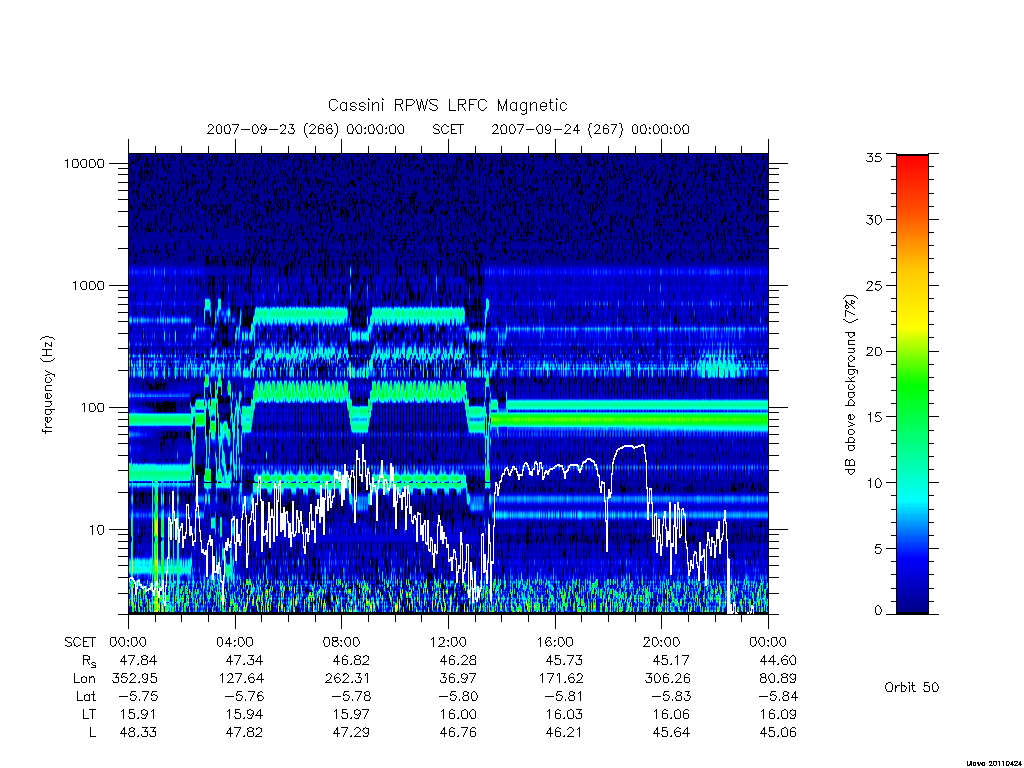Click the longitude value '262.31'

348,679
